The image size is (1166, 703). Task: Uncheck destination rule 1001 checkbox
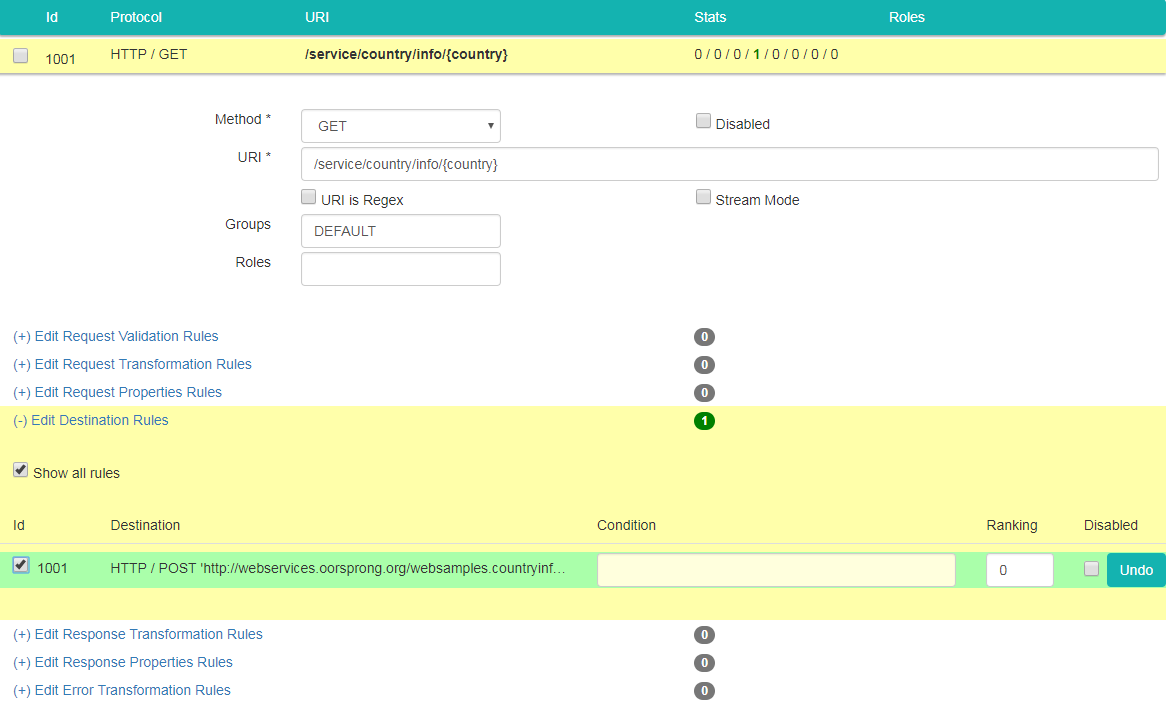(20, 566)
